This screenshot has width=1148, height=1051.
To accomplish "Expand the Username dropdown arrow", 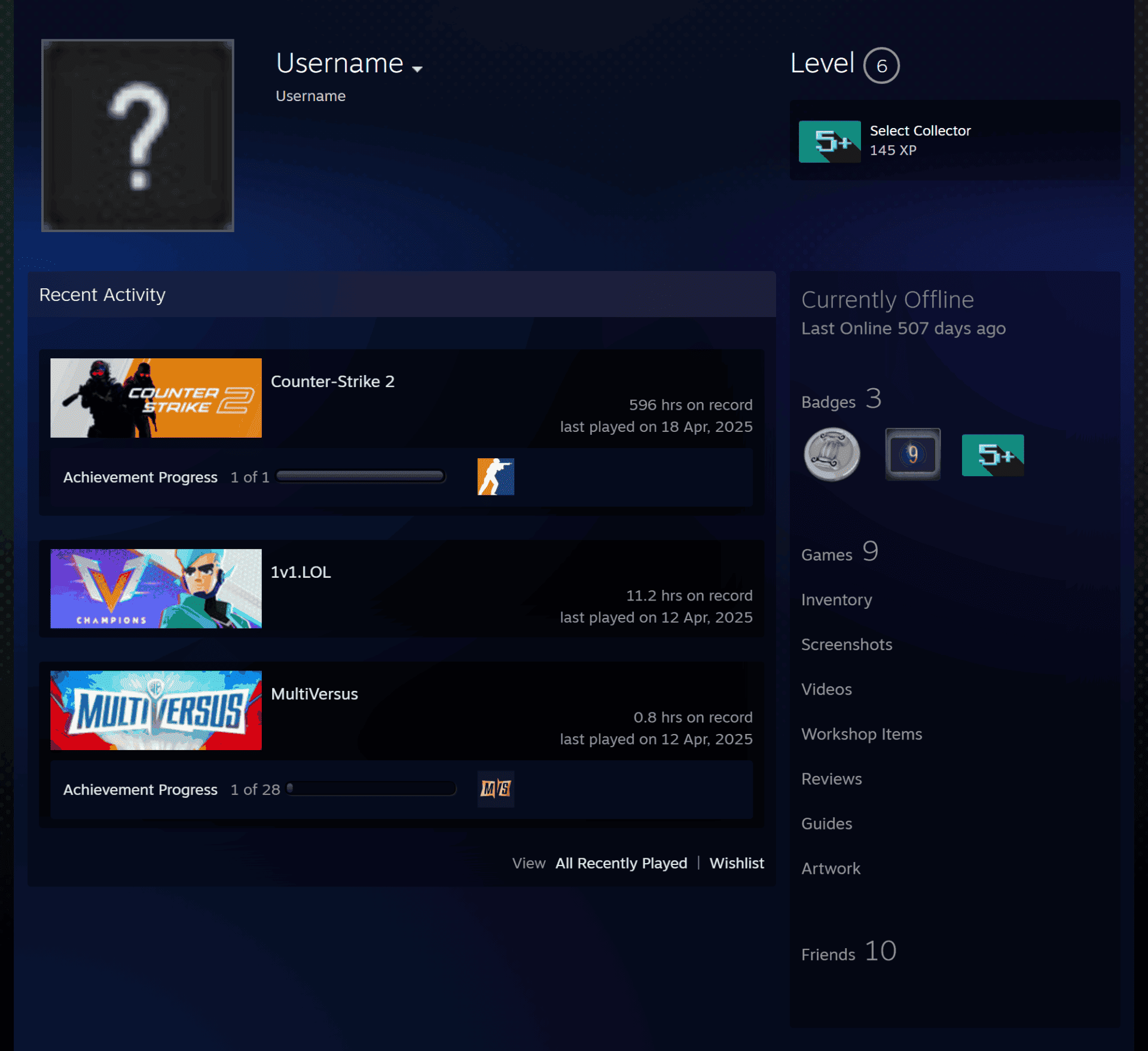I will coord(417,69).
